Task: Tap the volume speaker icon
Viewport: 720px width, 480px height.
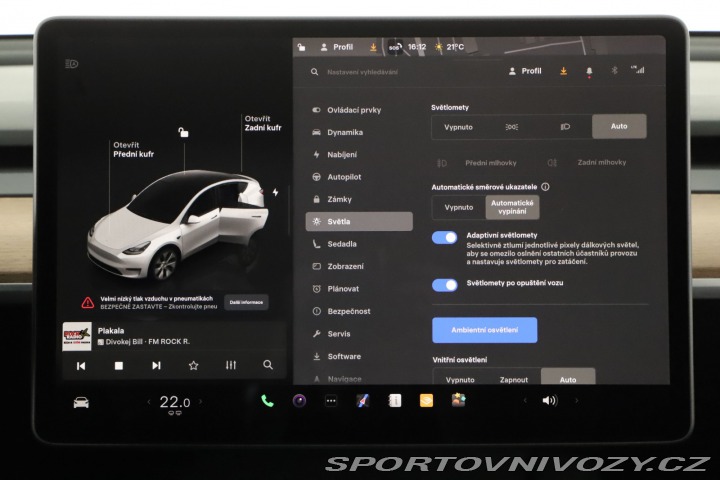Action: [x=550, y=401]
